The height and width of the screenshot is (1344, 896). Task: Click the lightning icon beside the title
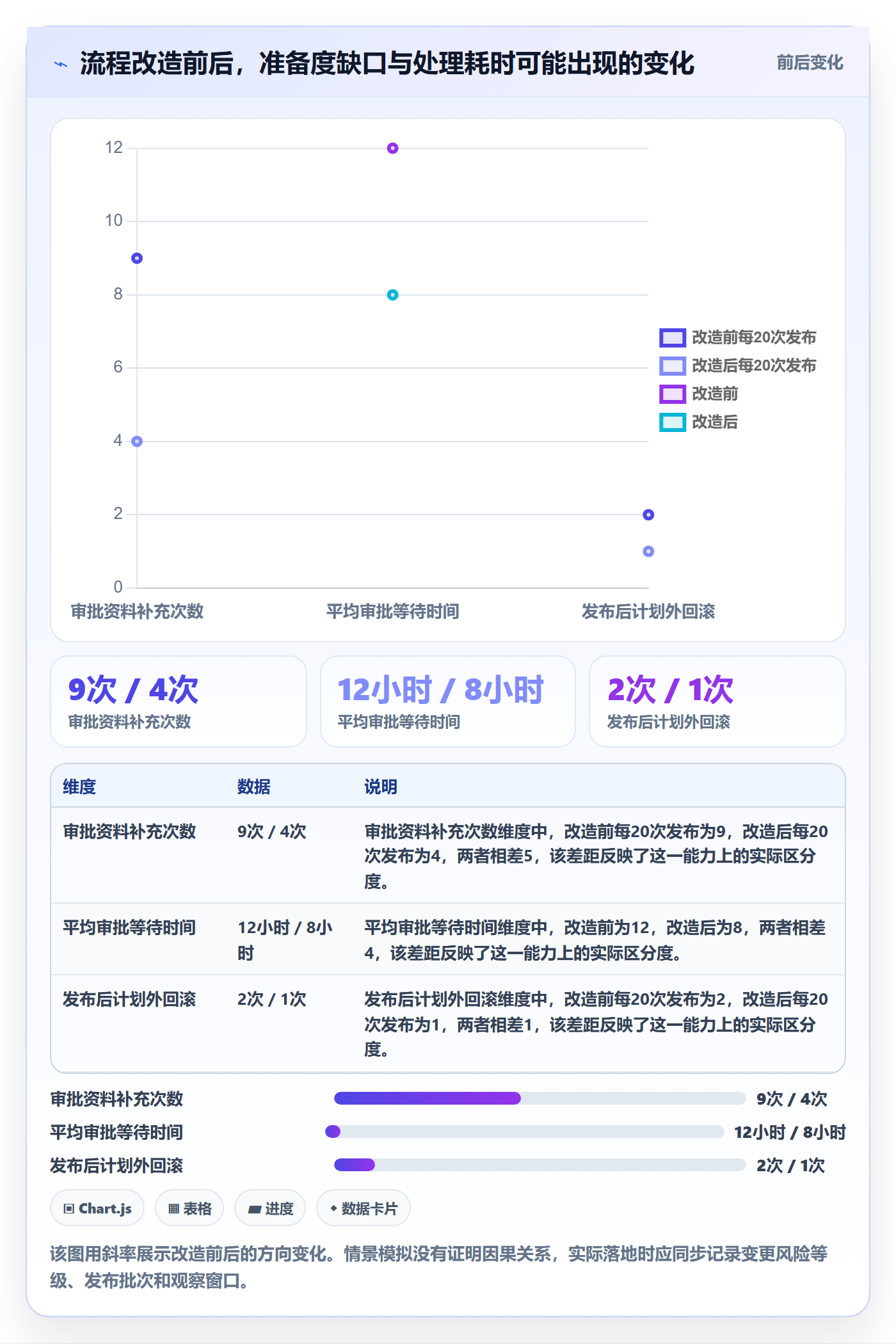[x=61, y=64]
